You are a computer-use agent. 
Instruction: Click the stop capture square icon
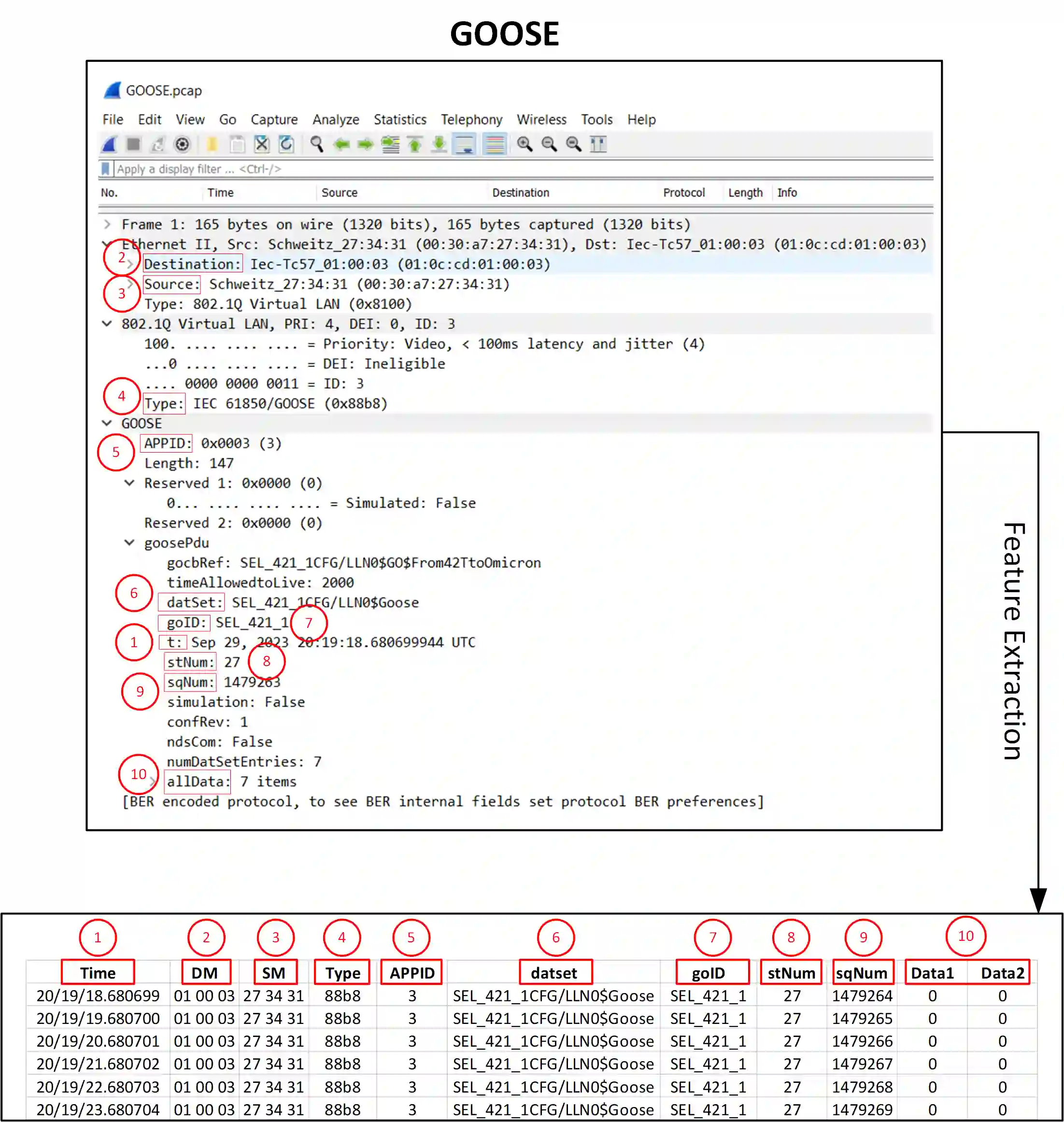tap(134, 144)
